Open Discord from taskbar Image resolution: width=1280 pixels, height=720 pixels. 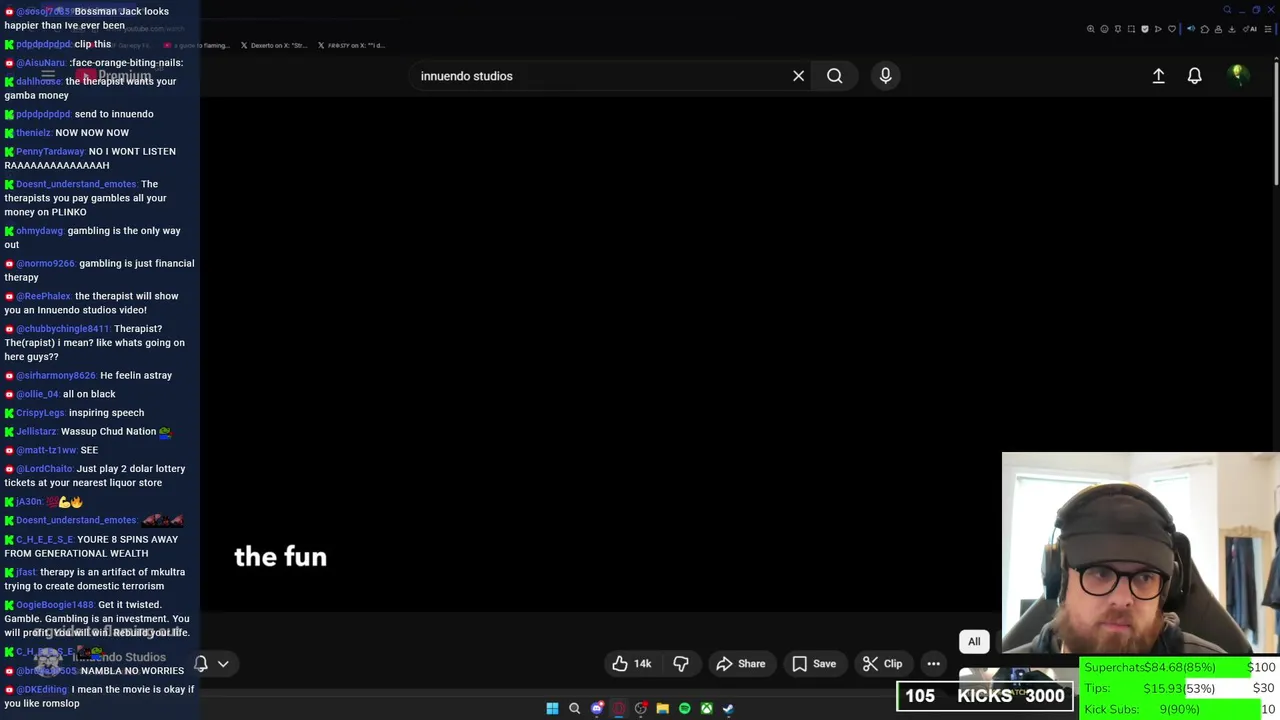point(597,708)
